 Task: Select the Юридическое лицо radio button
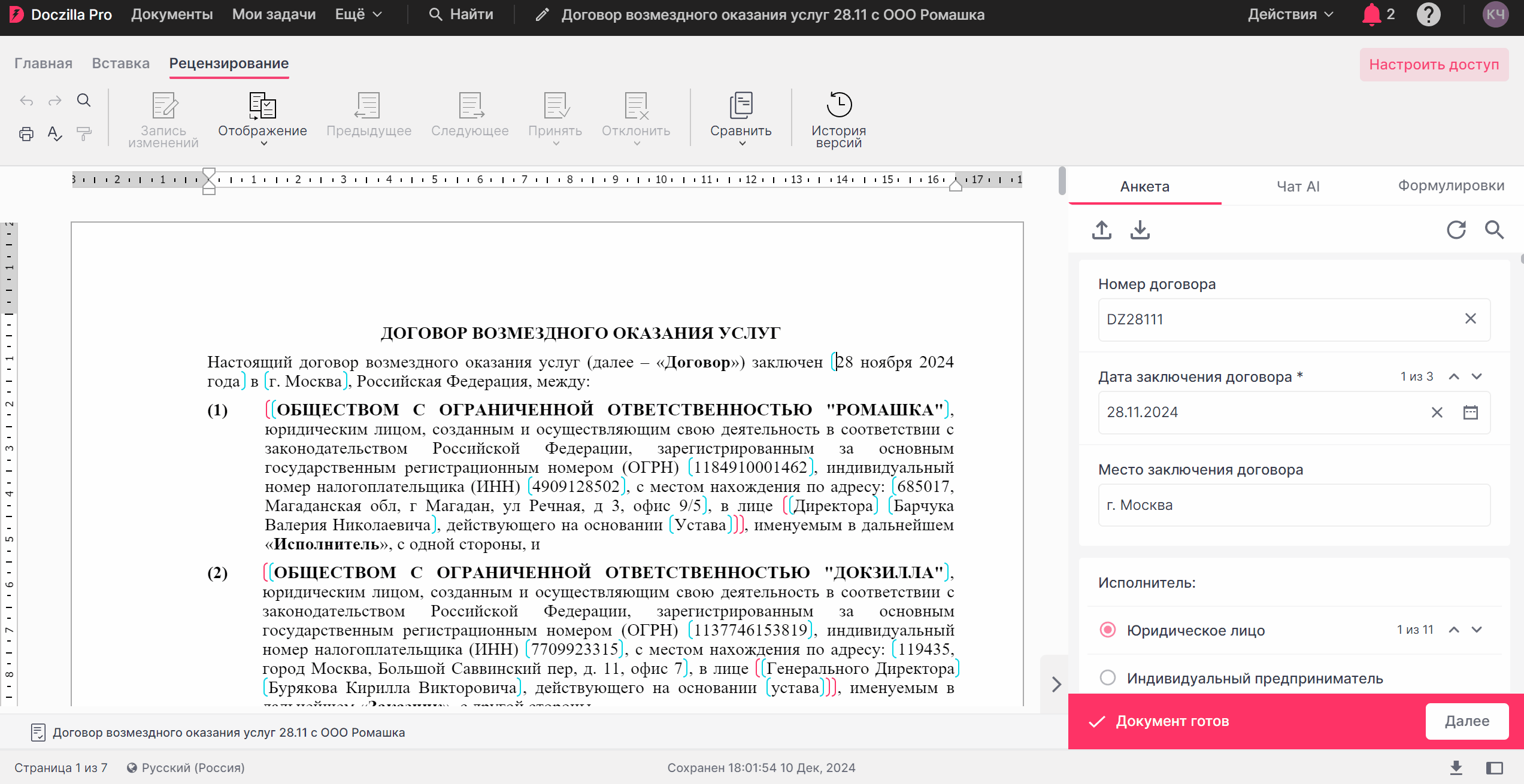pos(1108,630)
